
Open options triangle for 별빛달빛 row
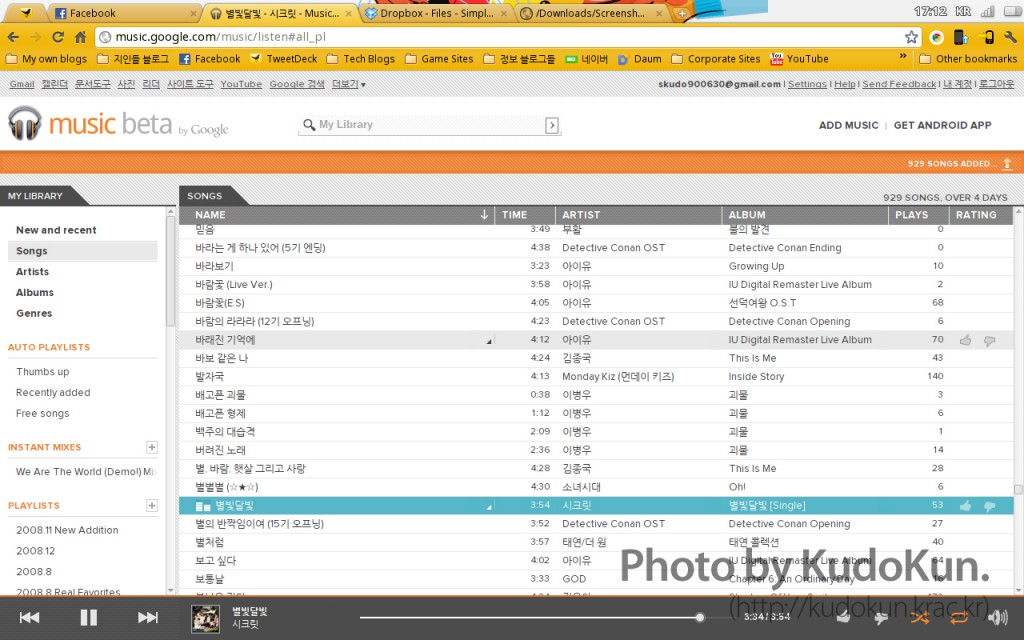pos(488,507)
